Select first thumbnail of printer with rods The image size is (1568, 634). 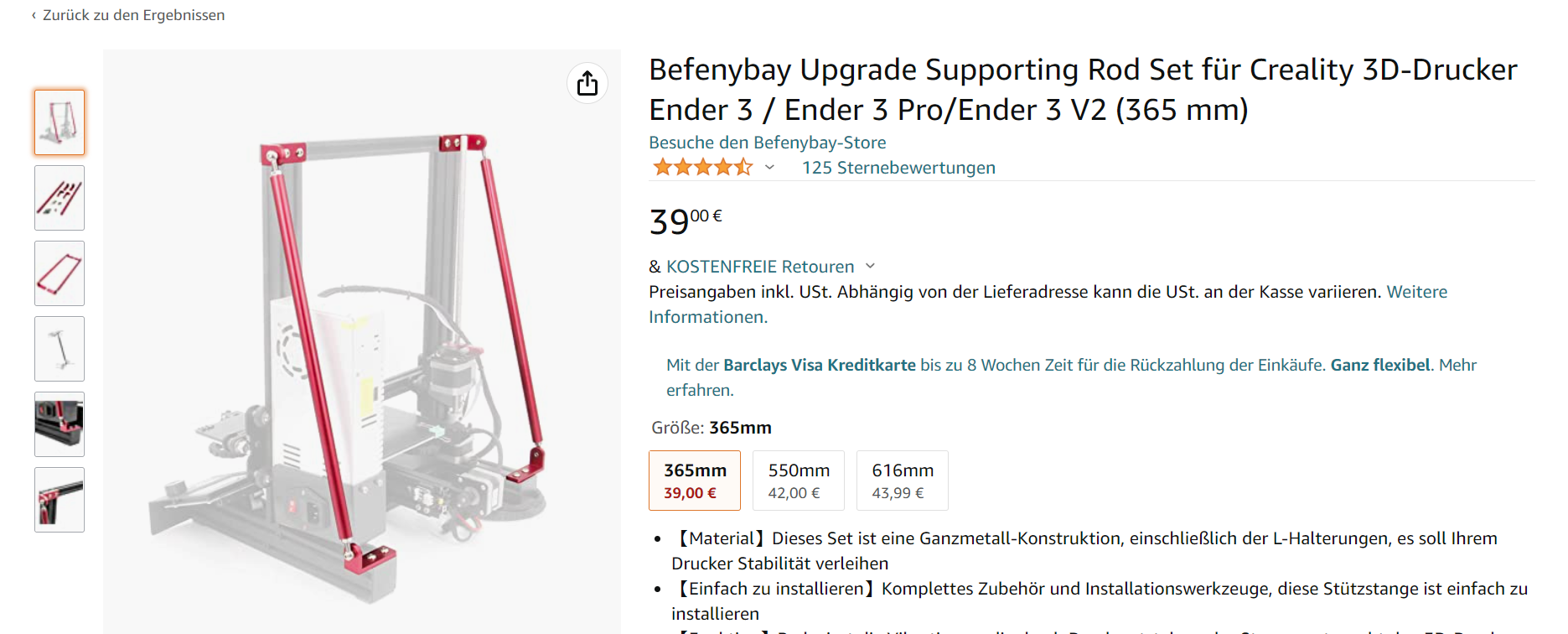pos(60,122)
